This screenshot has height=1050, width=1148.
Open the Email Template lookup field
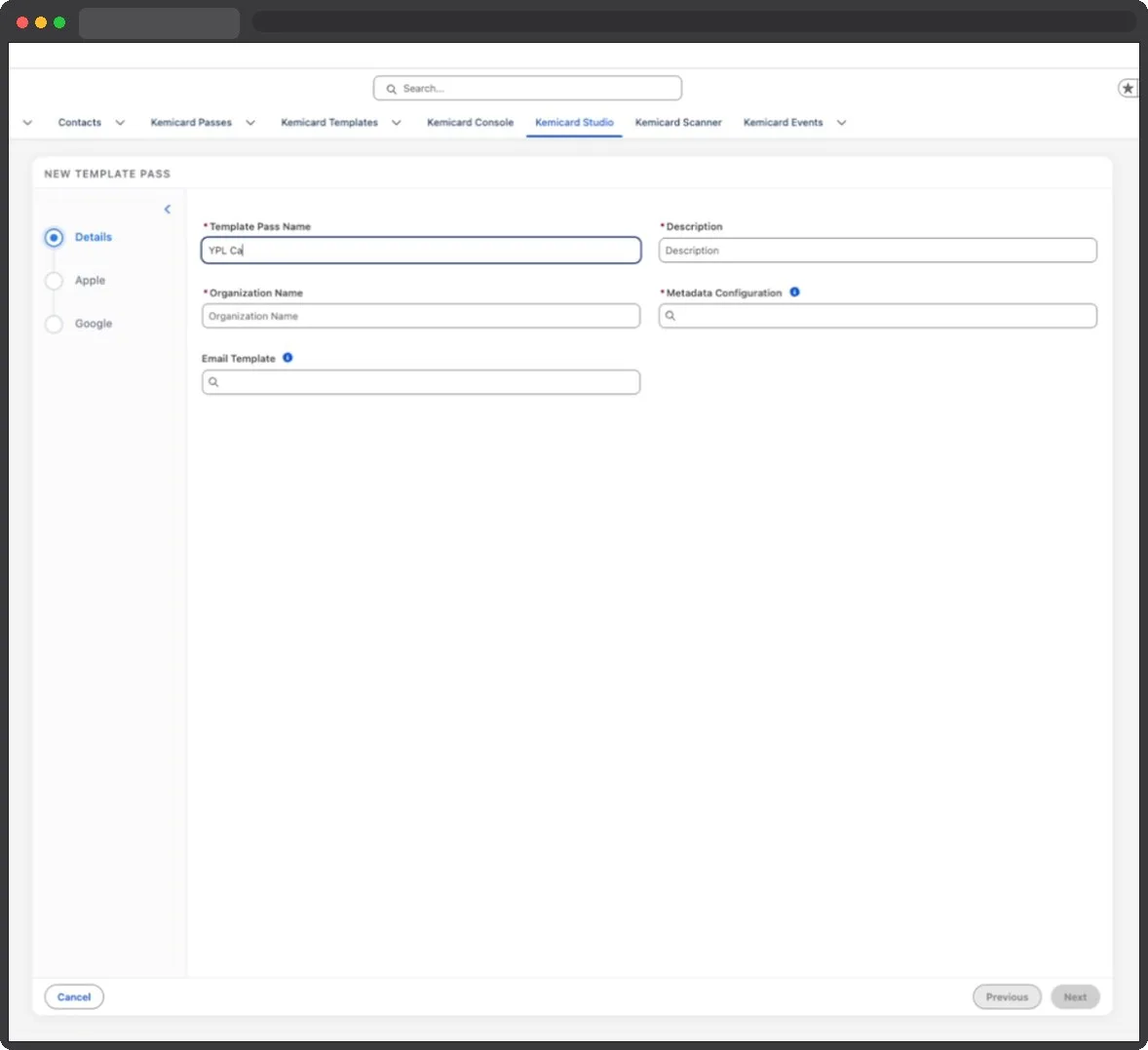[x=421, y=381]
